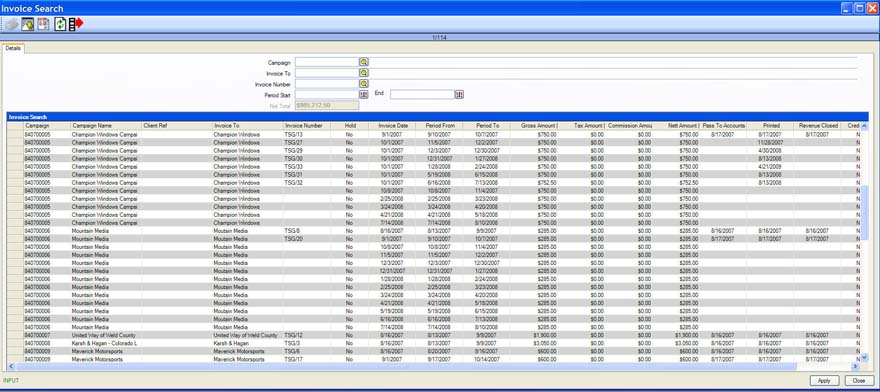Sort by the Invoice To column header
Image resolution: width=880 pixels, height=392 pixels.
(248, 126)
